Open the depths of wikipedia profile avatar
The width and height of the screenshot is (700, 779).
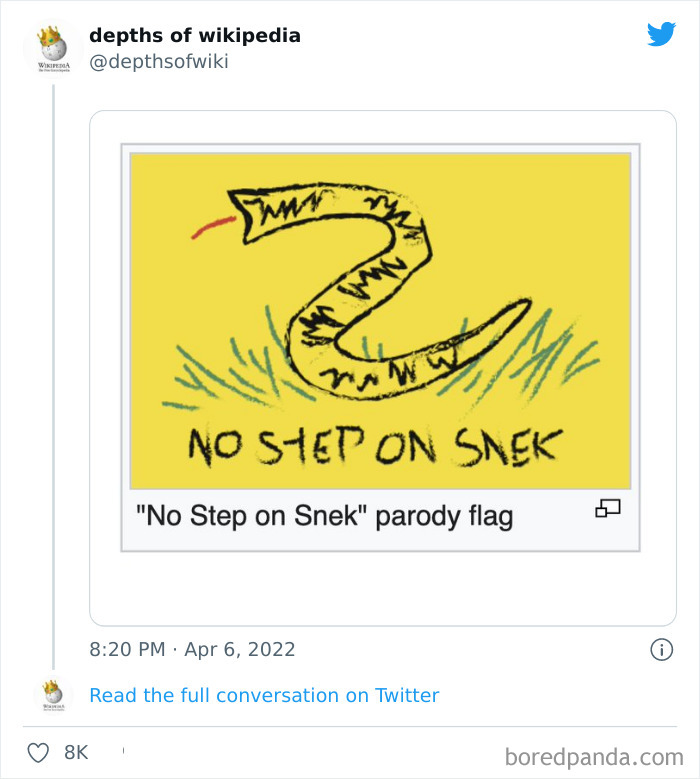(x=53, y=47)
